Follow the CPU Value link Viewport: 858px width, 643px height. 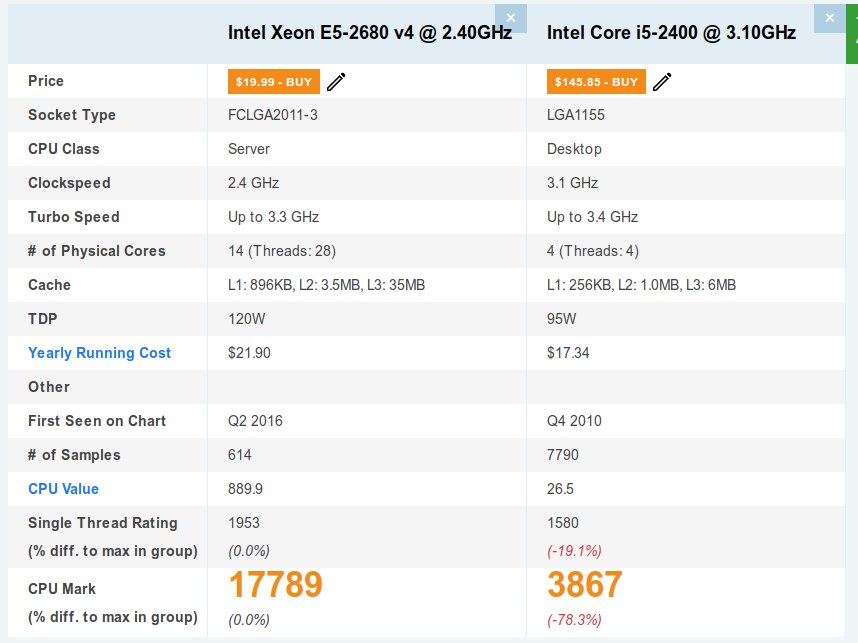[x=63, y=489]
